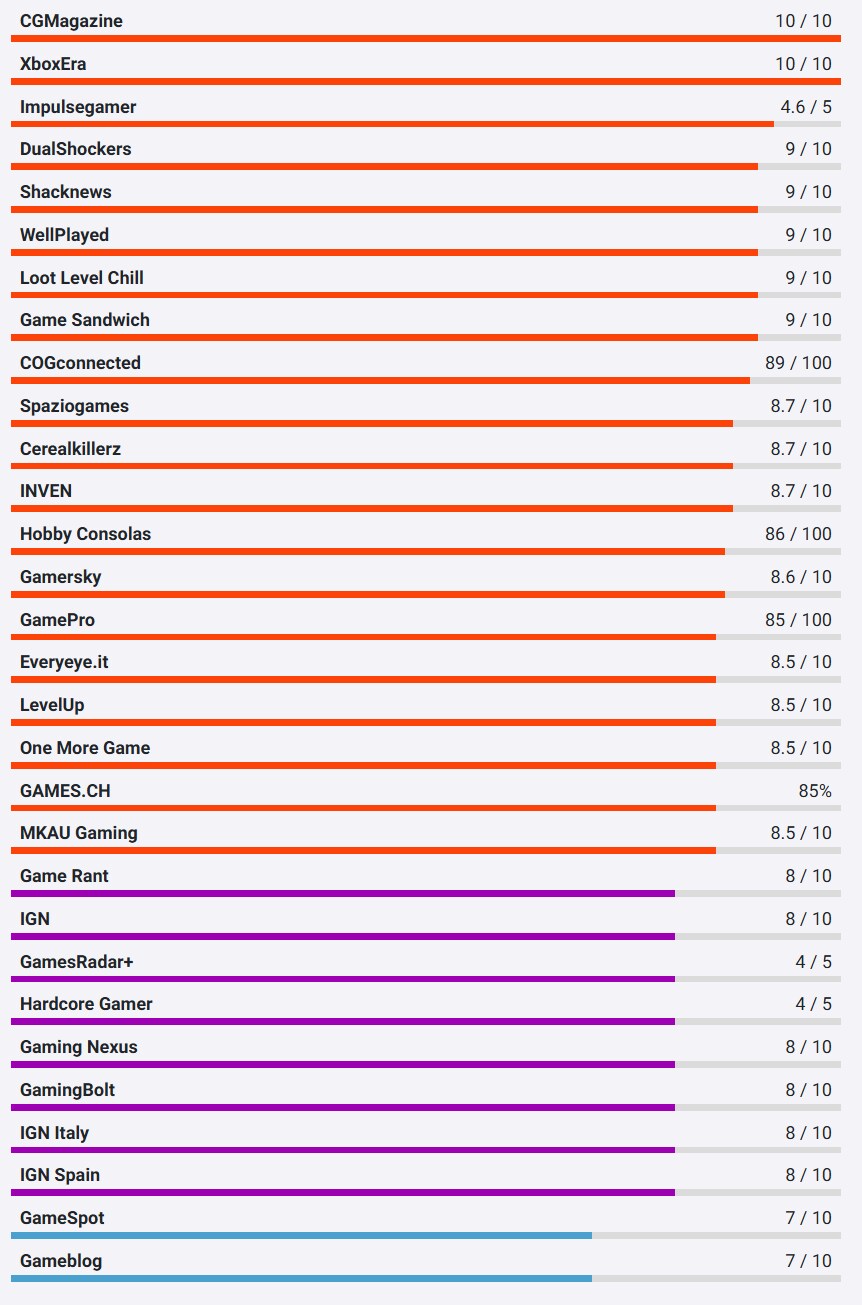Viewport: 862px width, 1305px height.
Task: Open the CGMagazine review link
Action: 71,21
